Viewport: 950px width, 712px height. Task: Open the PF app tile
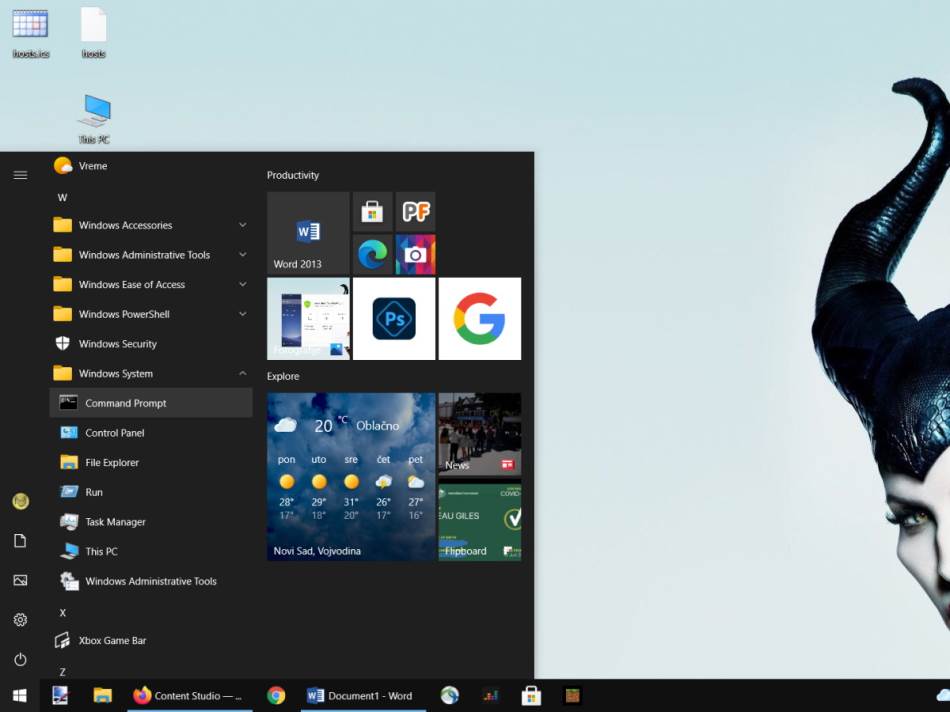[415, 211]
